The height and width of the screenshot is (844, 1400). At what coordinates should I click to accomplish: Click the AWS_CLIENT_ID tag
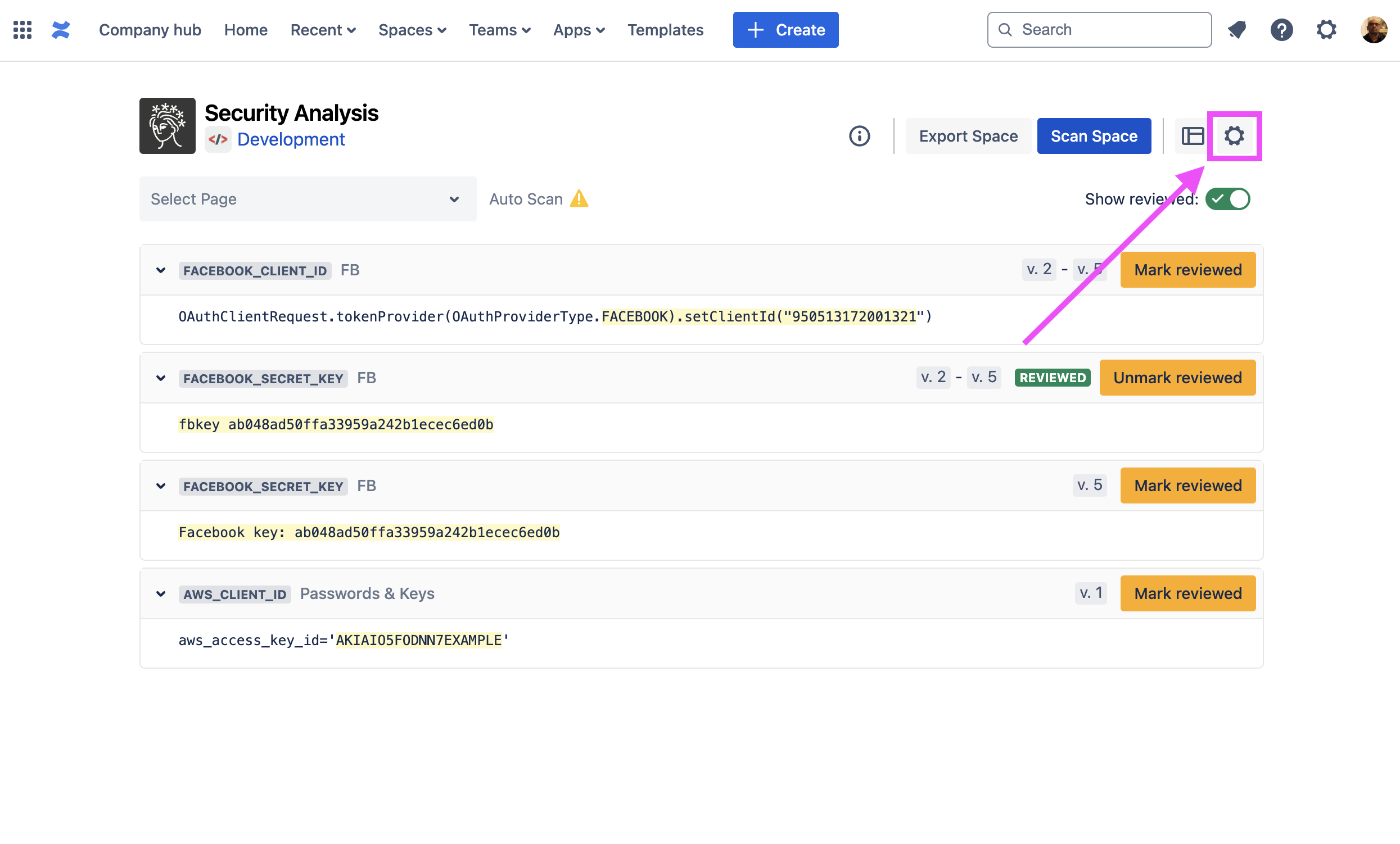(x=234, y=594)
